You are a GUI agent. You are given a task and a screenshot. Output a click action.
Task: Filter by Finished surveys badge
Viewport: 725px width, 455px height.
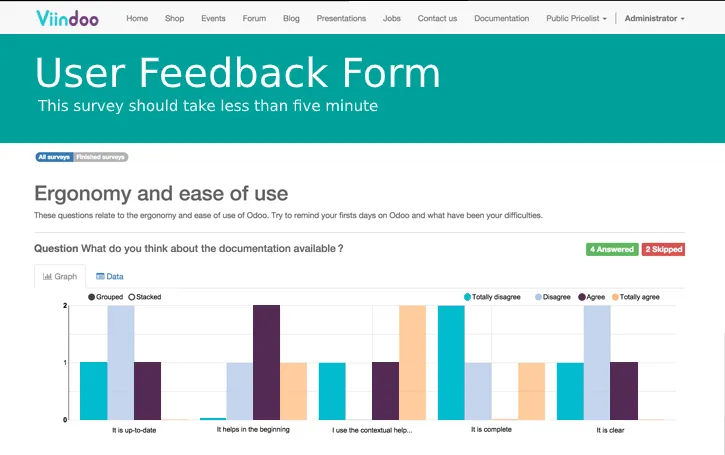tap(100, 157)
